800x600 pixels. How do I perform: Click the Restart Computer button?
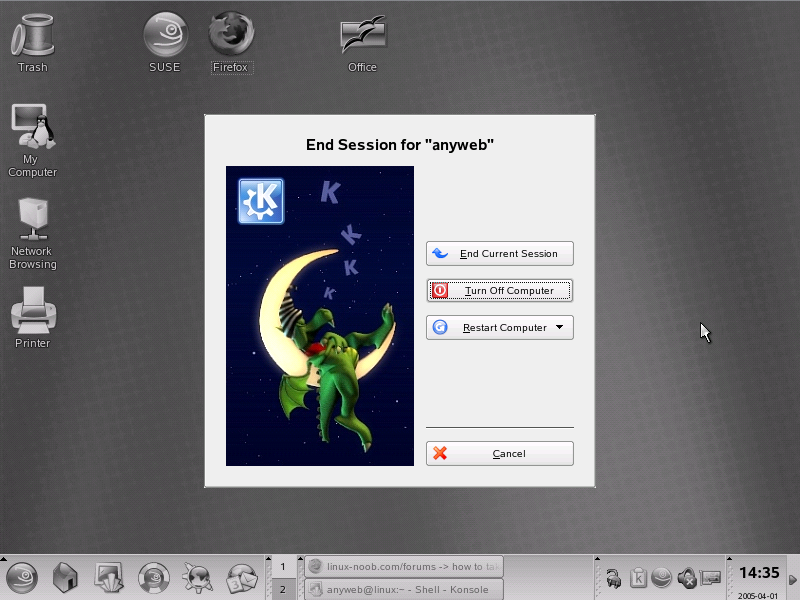click(499, 328)
